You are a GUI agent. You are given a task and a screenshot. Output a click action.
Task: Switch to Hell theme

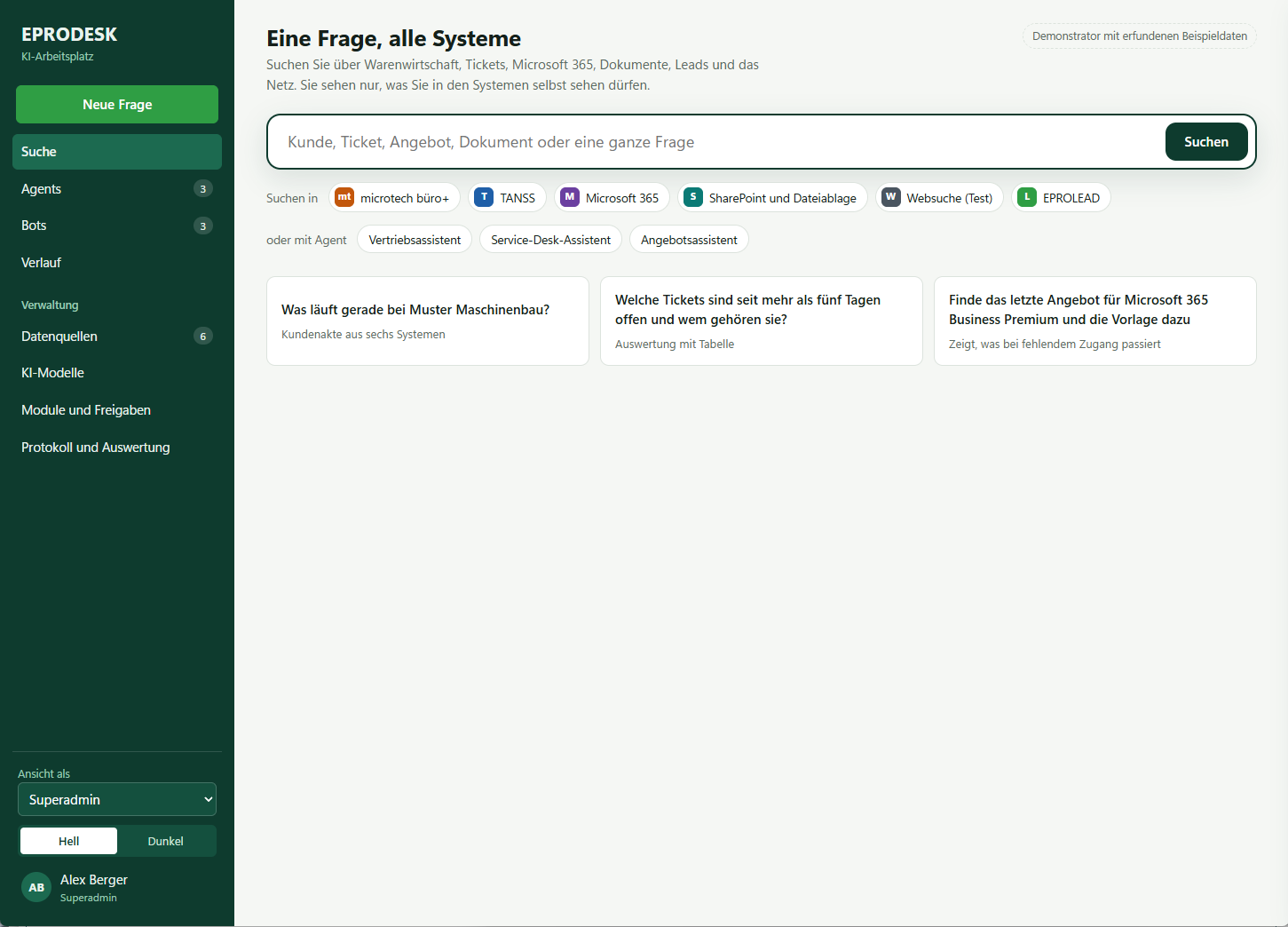click(x=69, y=841)
